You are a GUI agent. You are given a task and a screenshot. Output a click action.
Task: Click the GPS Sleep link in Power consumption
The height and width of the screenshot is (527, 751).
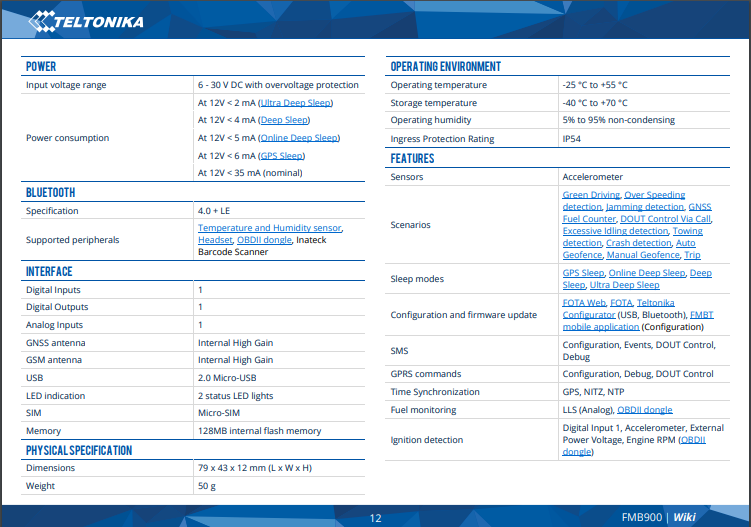[x=281, y=156]
